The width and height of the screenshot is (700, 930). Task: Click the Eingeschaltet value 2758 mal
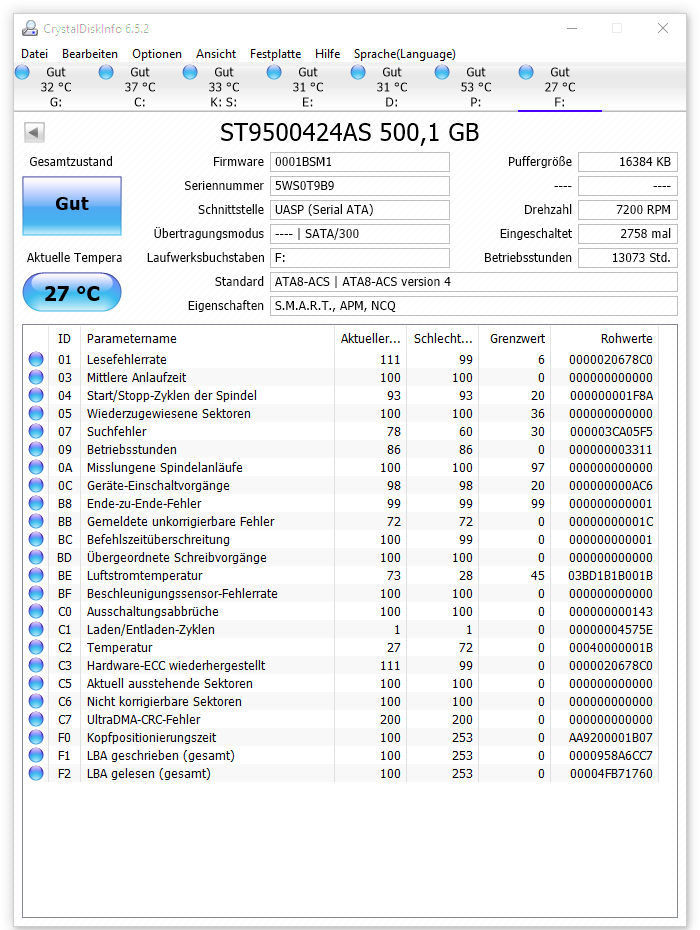point(628,234)
